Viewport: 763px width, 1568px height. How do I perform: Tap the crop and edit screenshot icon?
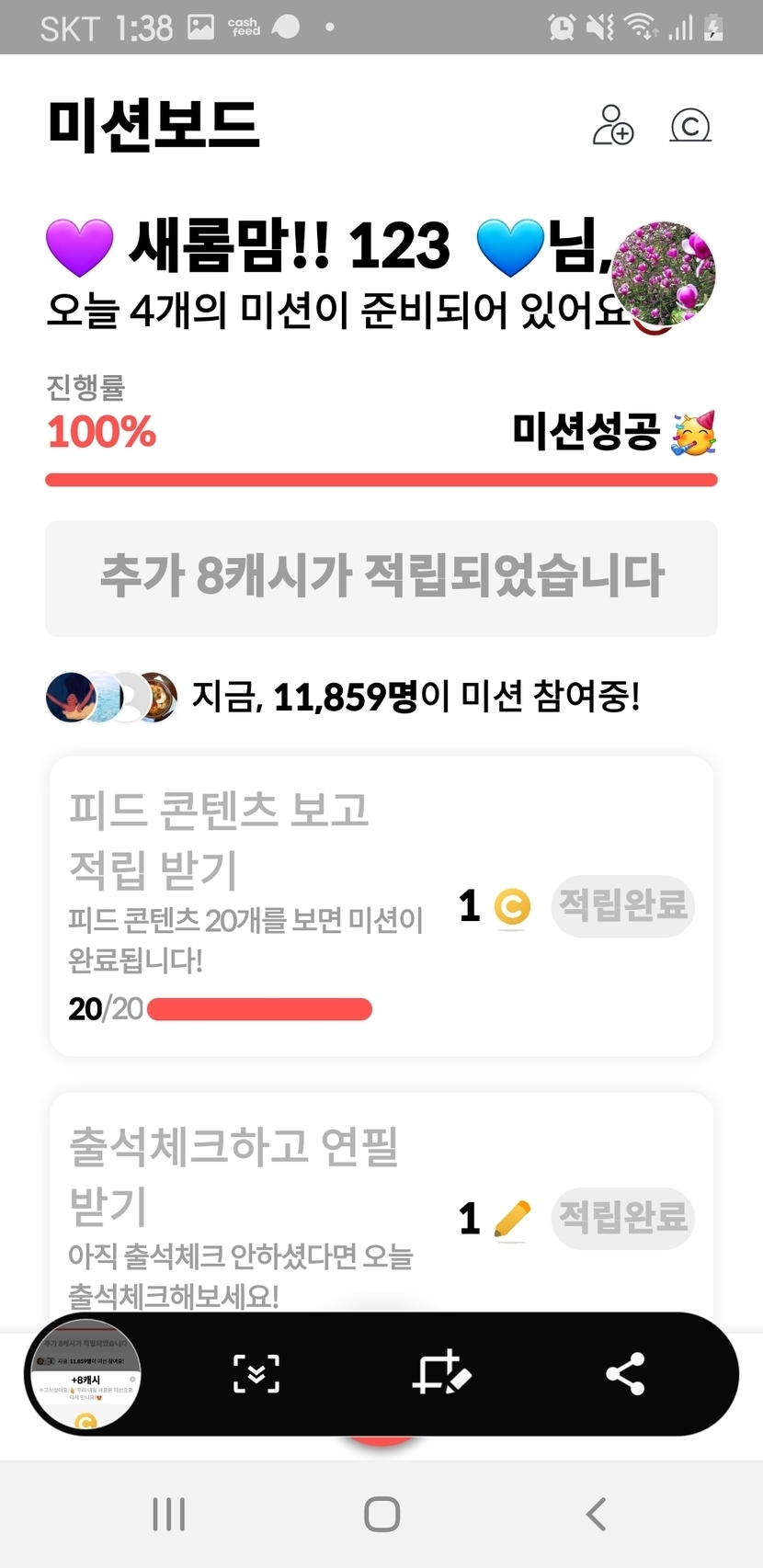click(441, 1374)
